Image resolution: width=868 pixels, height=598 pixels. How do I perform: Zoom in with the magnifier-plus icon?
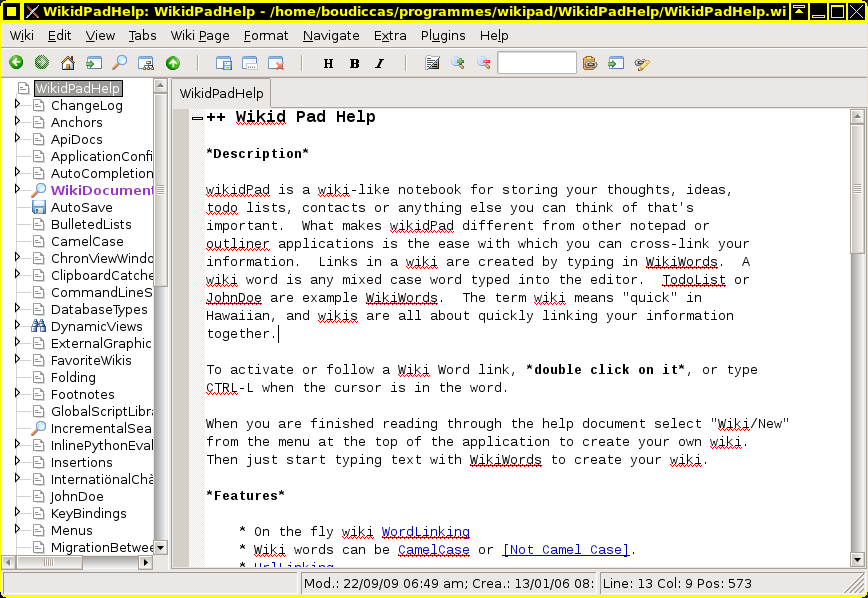(458, 63)
